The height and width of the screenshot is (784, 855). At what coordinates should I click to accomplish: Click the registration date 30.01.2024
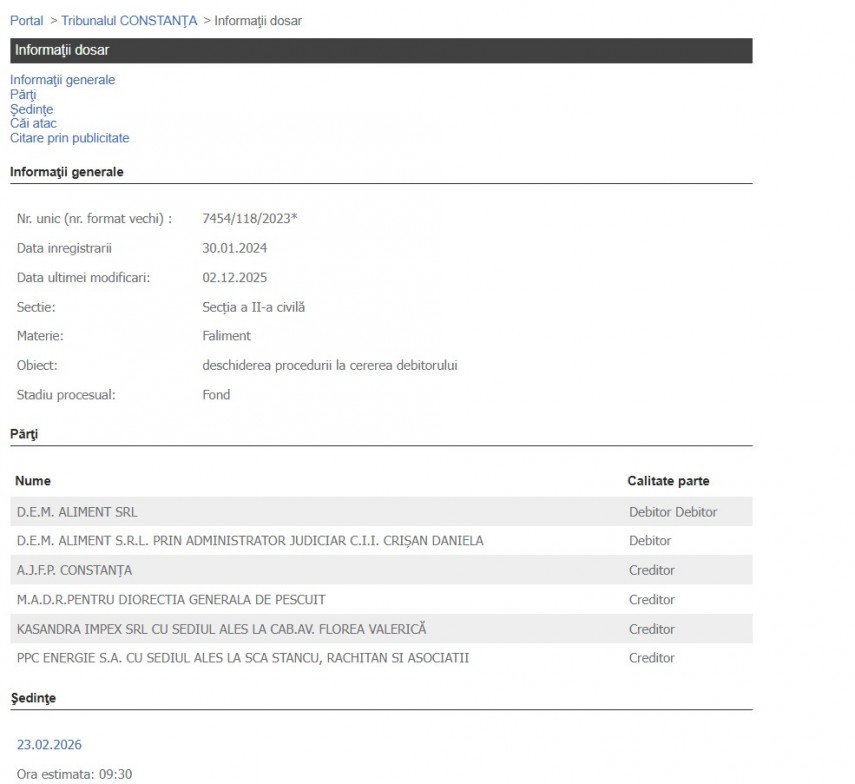point(234,248)
